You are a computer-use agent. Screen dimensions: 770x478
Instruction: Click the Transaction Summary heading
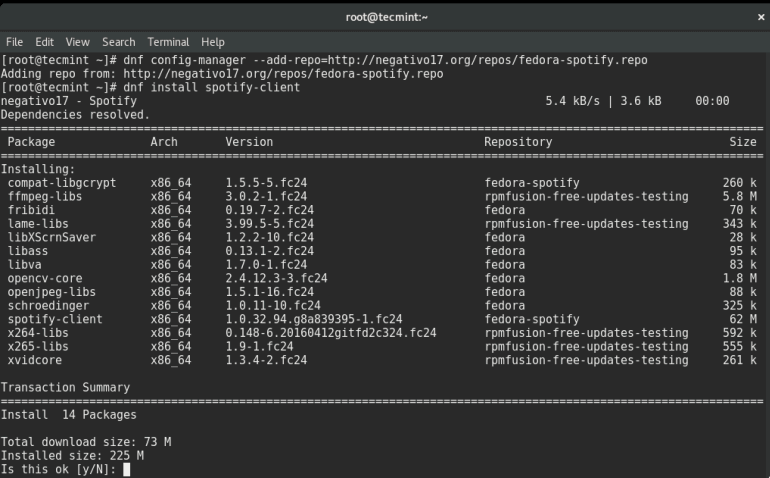click(65, 387)
